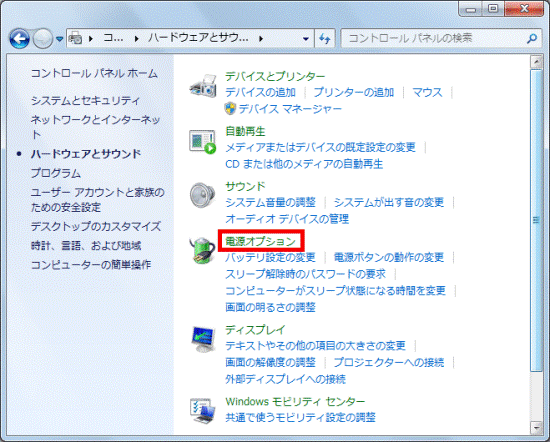Click the magnifier search icon
550x442 pixels.
click(x=532, y=38)
